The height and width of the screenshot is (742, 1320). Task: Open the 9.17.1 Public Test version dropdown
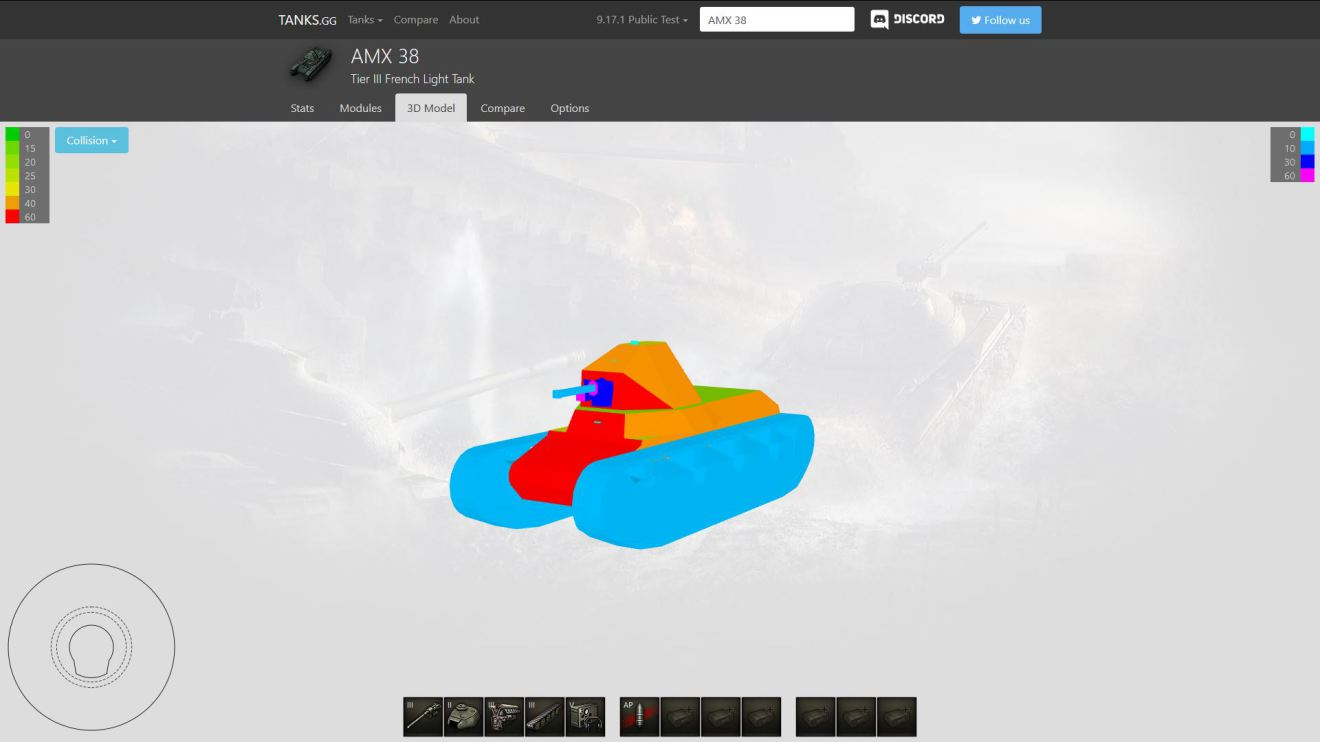642,20
